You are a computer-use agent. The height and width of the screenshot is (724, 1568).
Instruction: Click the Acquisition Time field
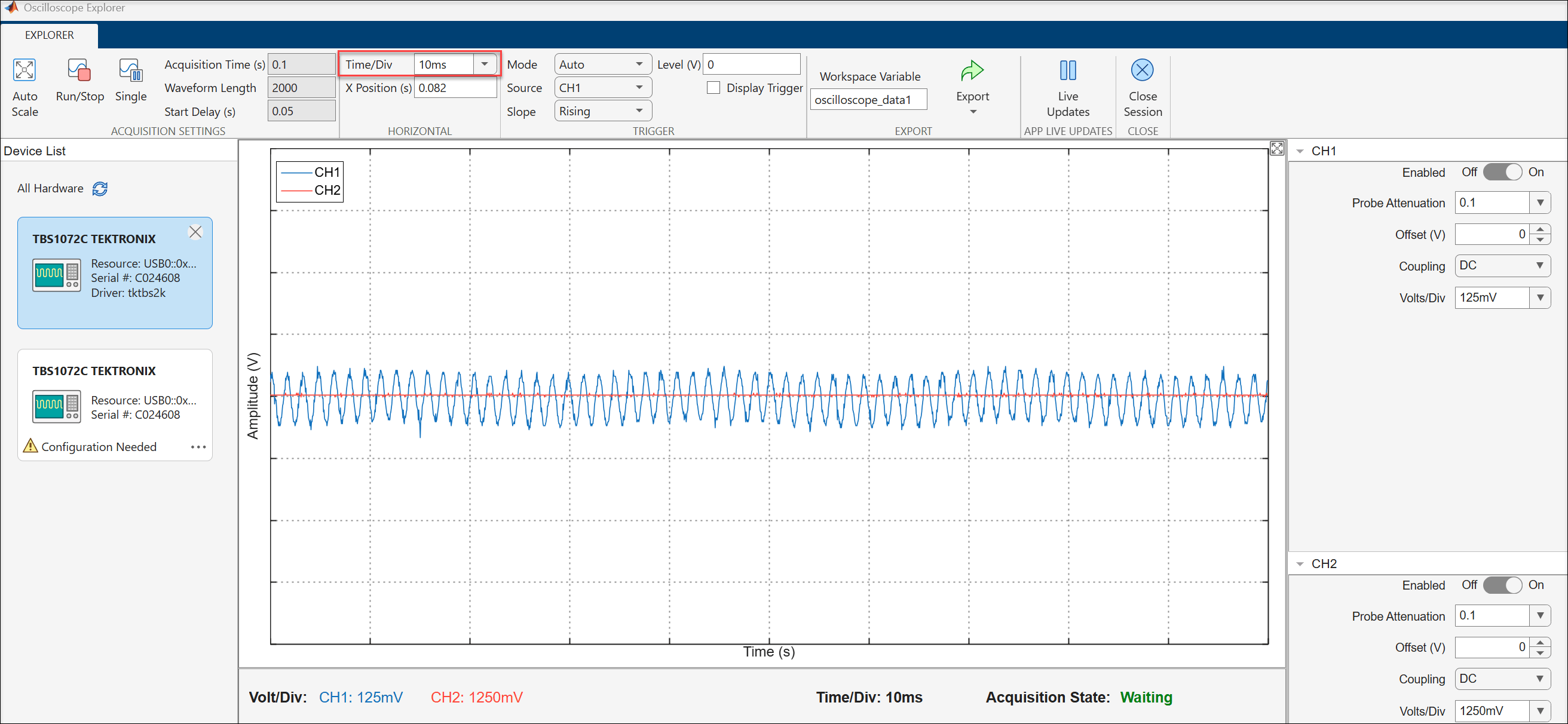click(x=301, y=64)
